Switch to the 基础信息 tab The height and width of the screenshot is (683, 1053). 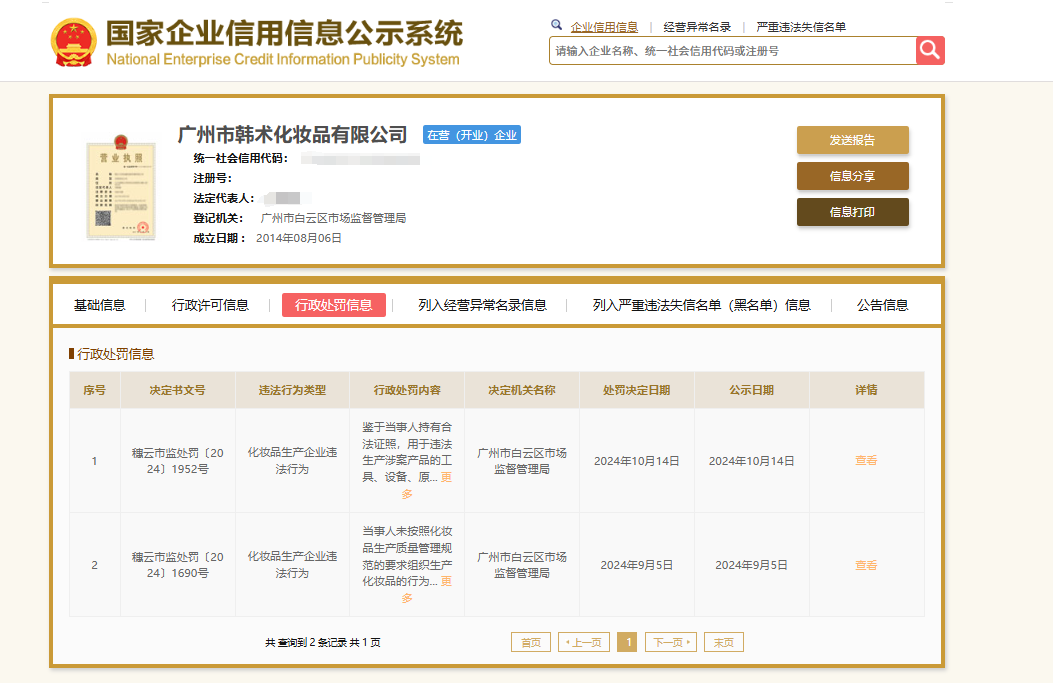coord(99,305)
